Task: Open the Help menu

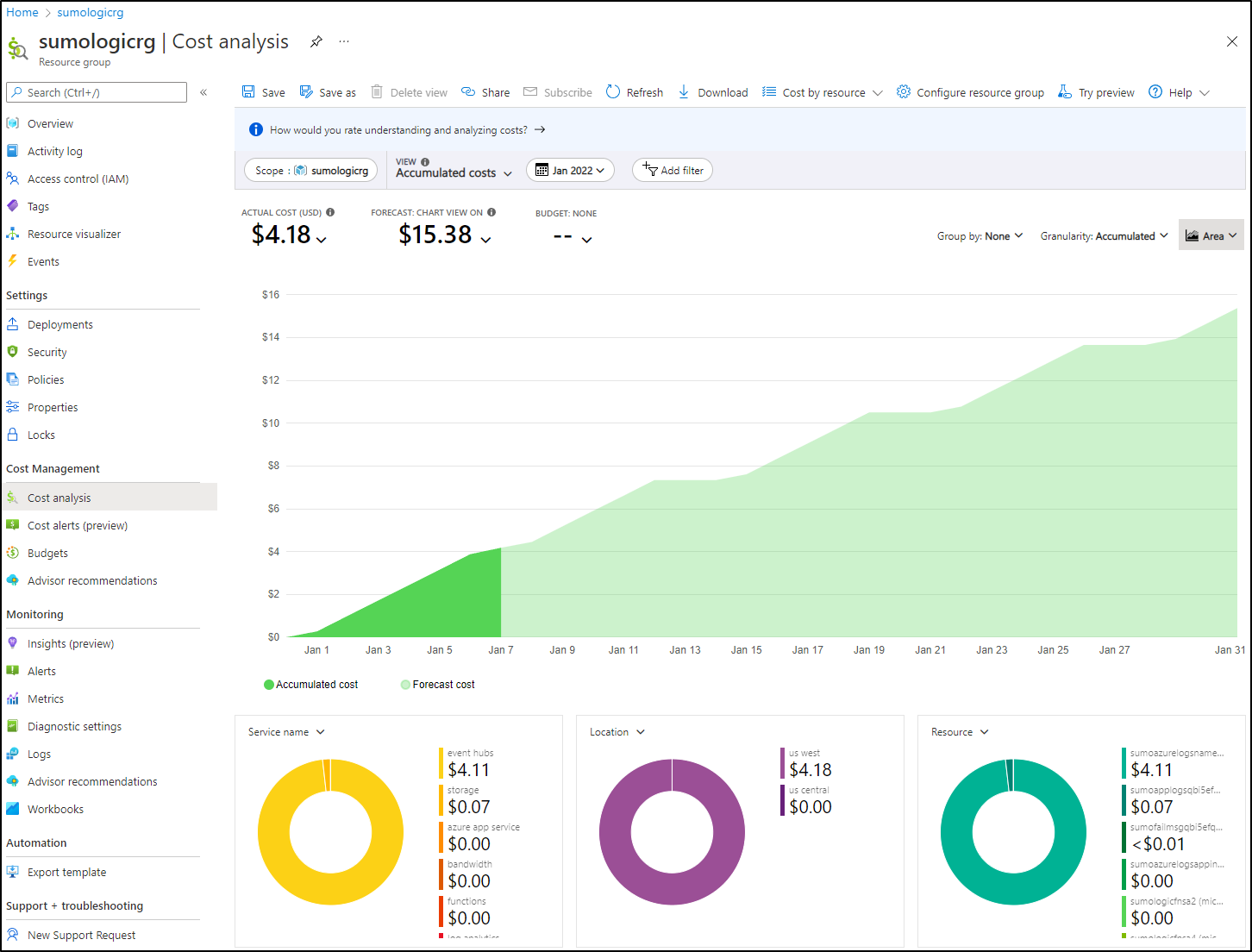Action: [1179, 92]
